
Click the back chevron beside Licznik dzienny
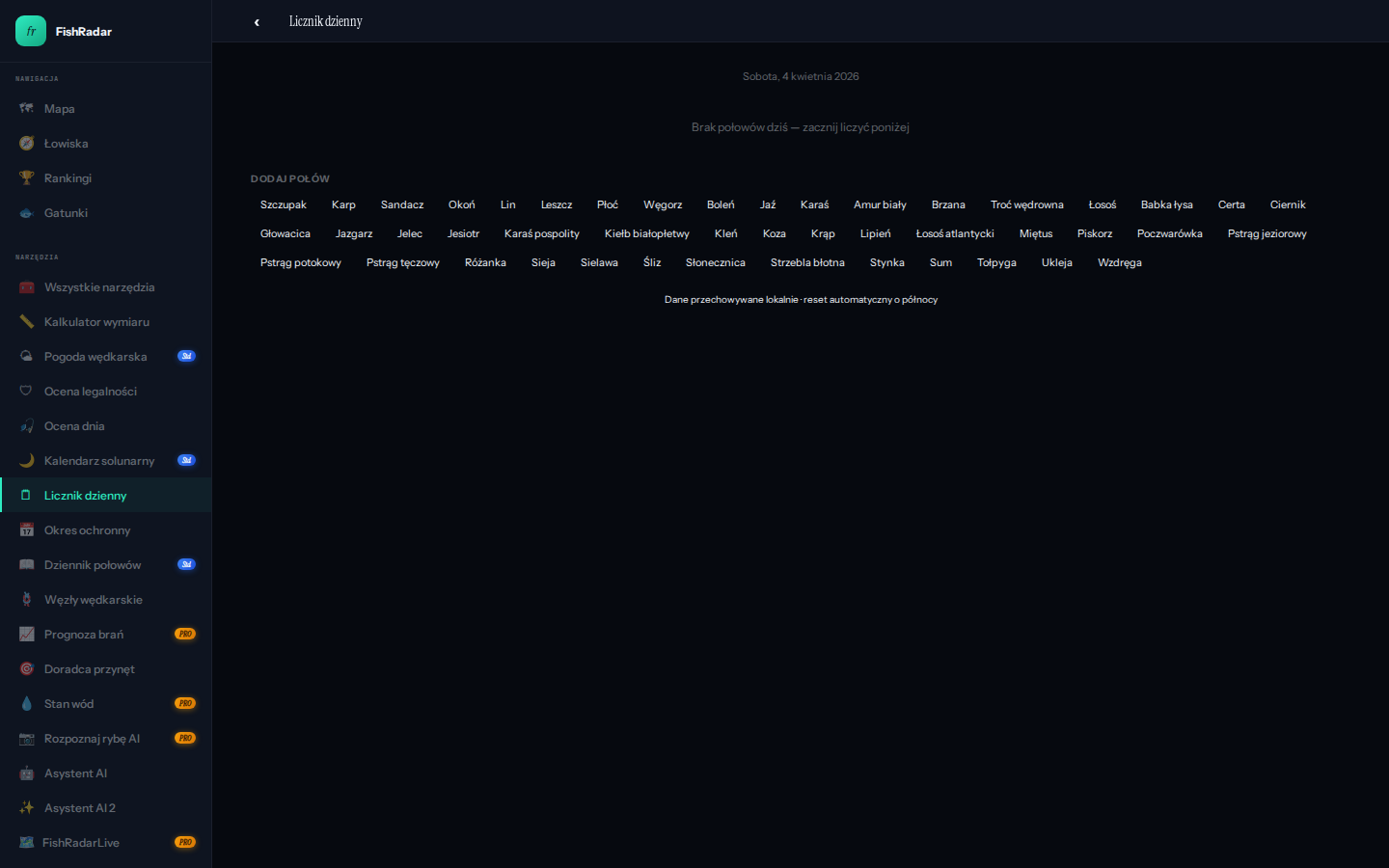257,22
